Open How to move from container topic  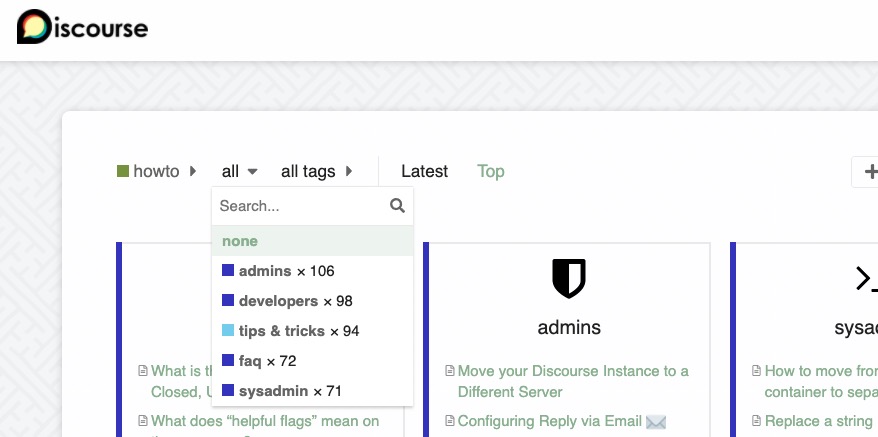tap(821, 381)
